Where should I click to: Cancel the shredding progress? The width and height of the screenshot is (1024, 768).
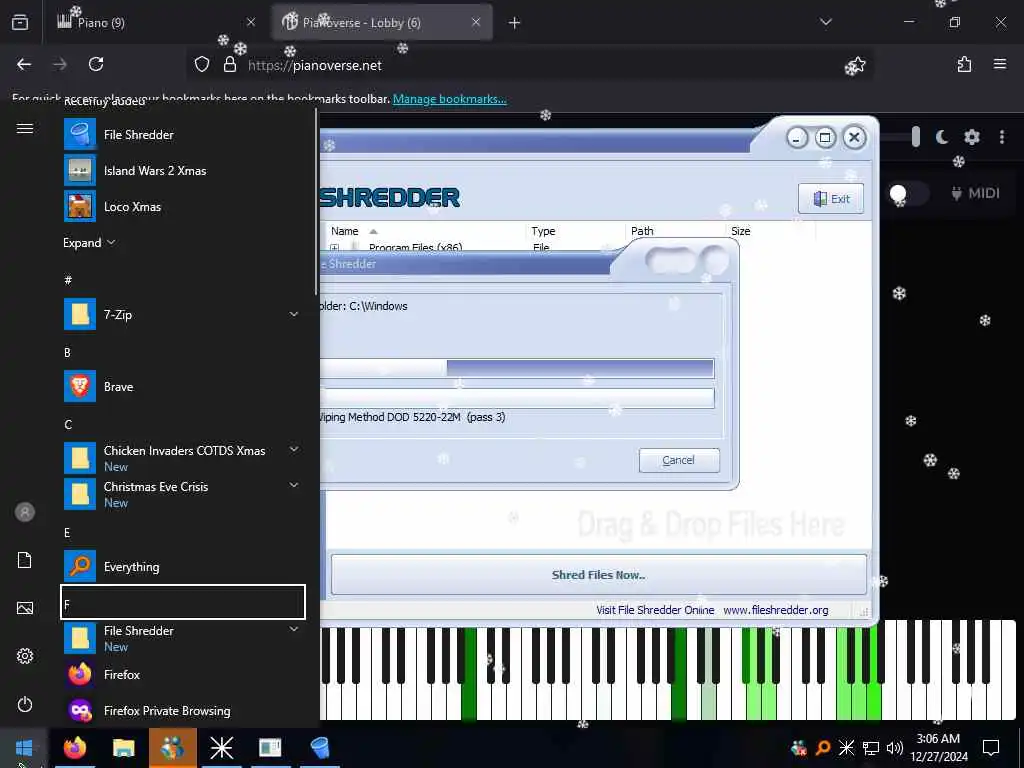tap(679, 460)
